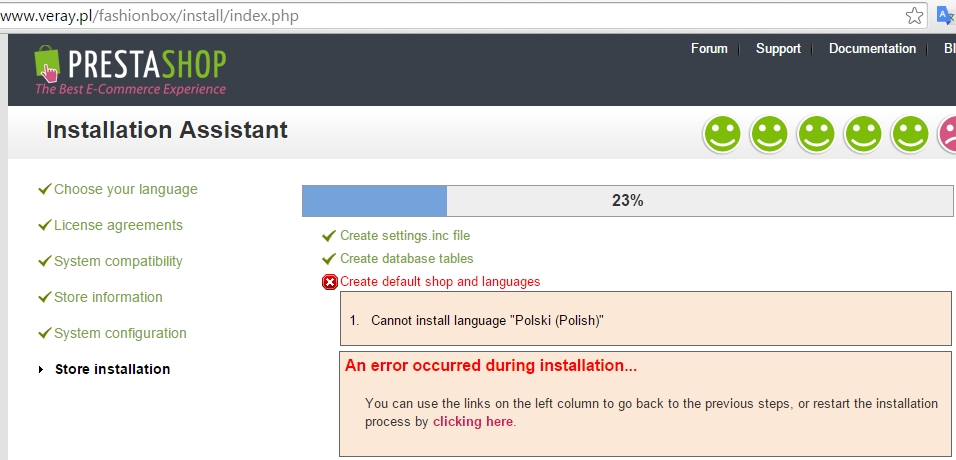The height and width of the screenshot is (460, 956).
Task: Click the PrestaShop logo
Action: [130, 70]
